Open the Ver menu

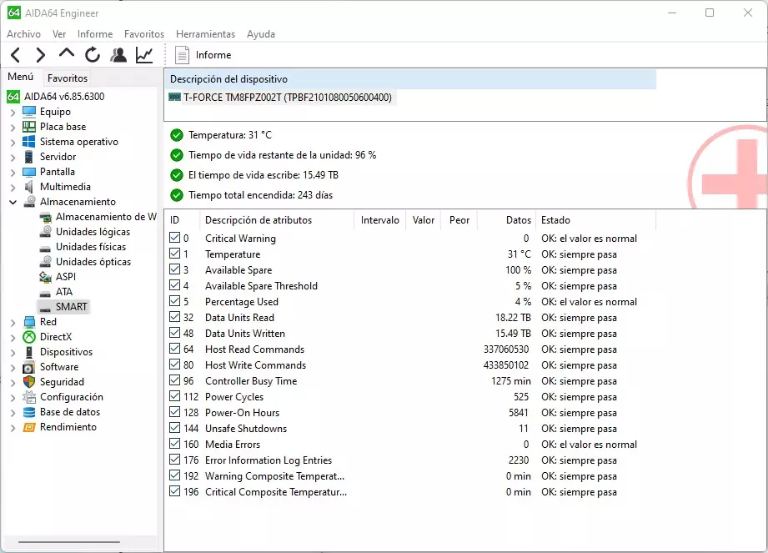[x=59, y=34]
